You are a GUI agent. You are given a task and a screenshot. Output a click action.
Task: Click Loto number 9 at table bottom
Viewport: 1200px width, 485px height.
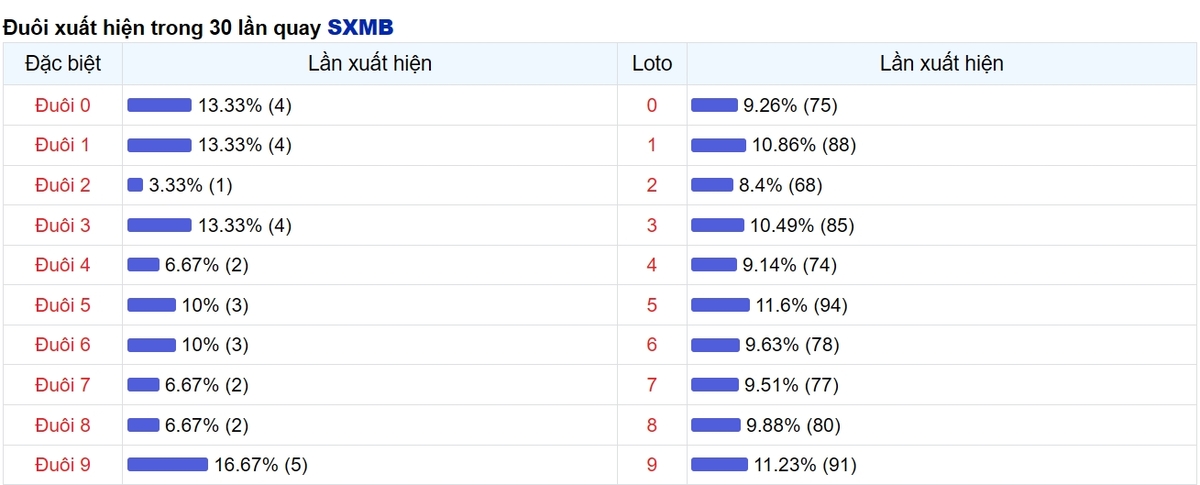coord(652,465)
